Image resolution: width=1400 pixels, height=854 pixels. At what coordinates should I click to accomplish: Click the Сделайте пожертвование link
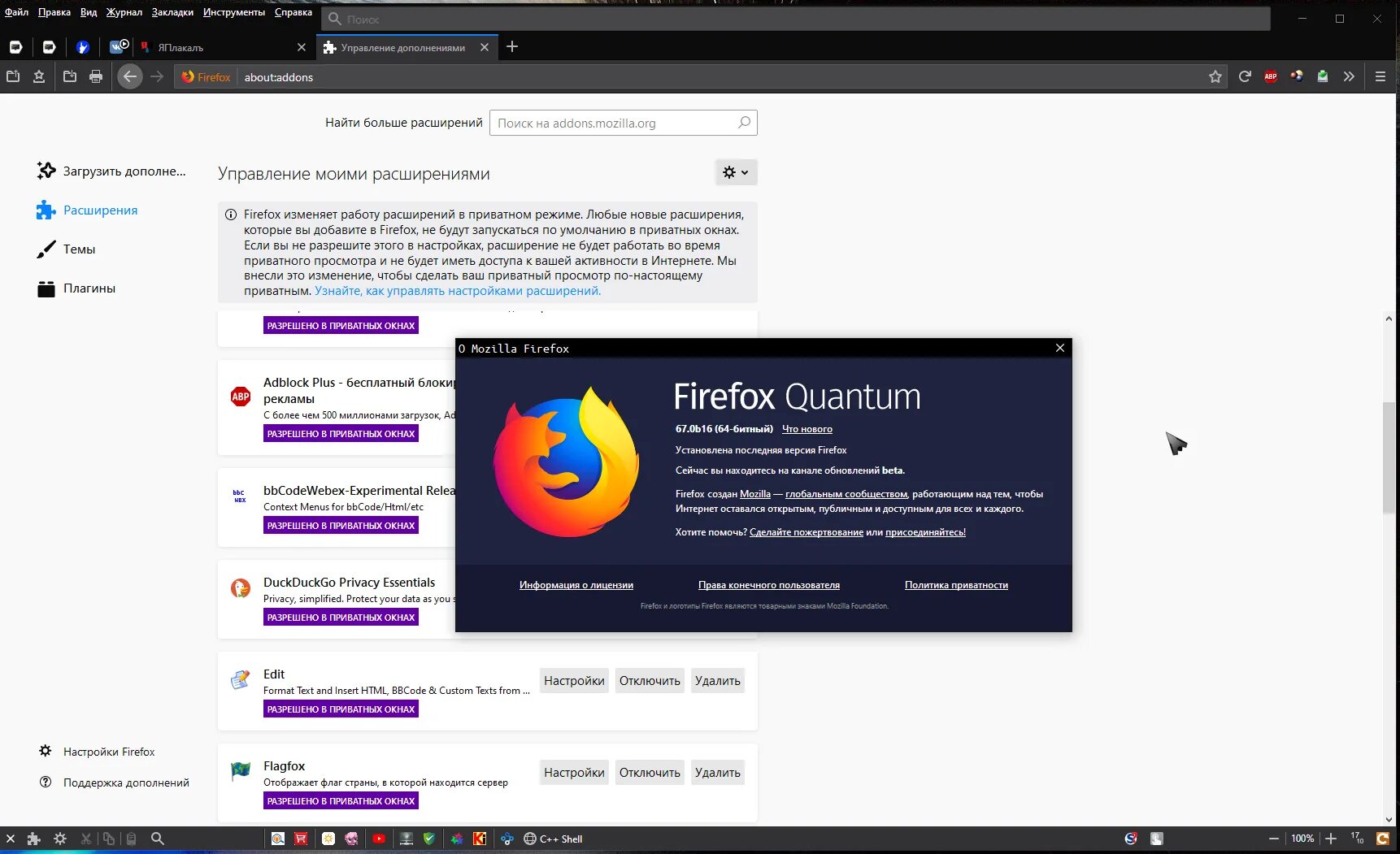pos(806,532)
